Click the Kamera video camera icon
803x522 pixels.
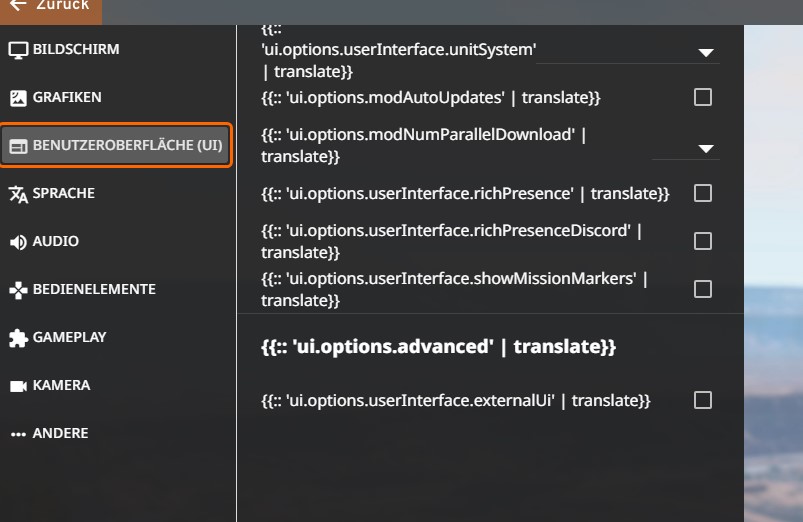pos(18,386)
